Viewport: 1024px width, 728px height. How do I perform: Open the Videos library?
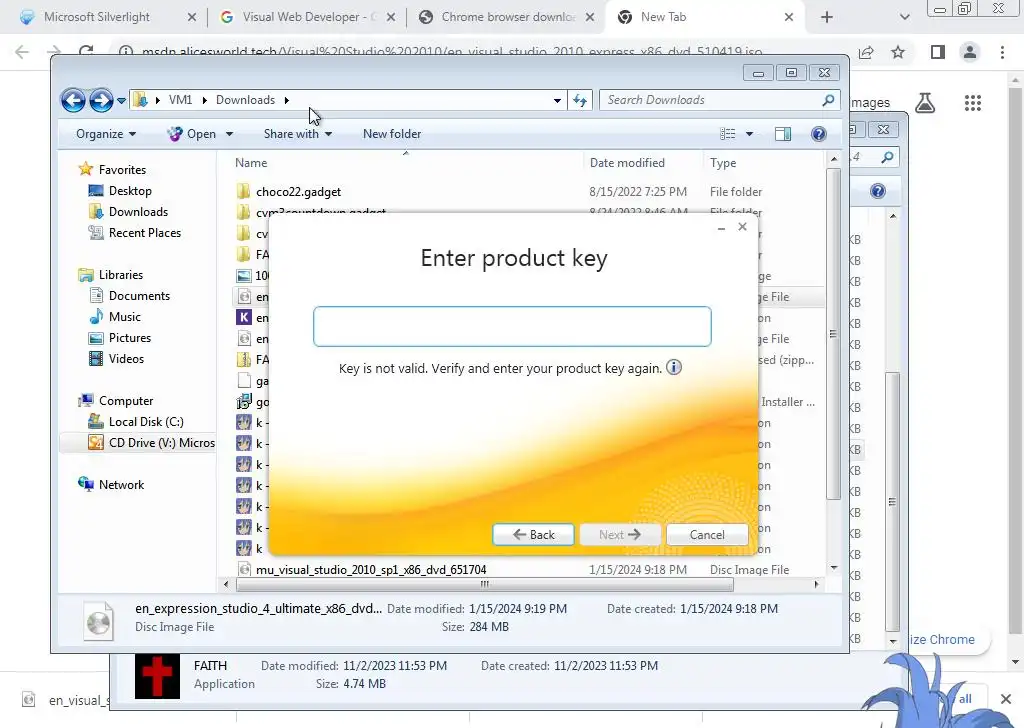point(126,358)
